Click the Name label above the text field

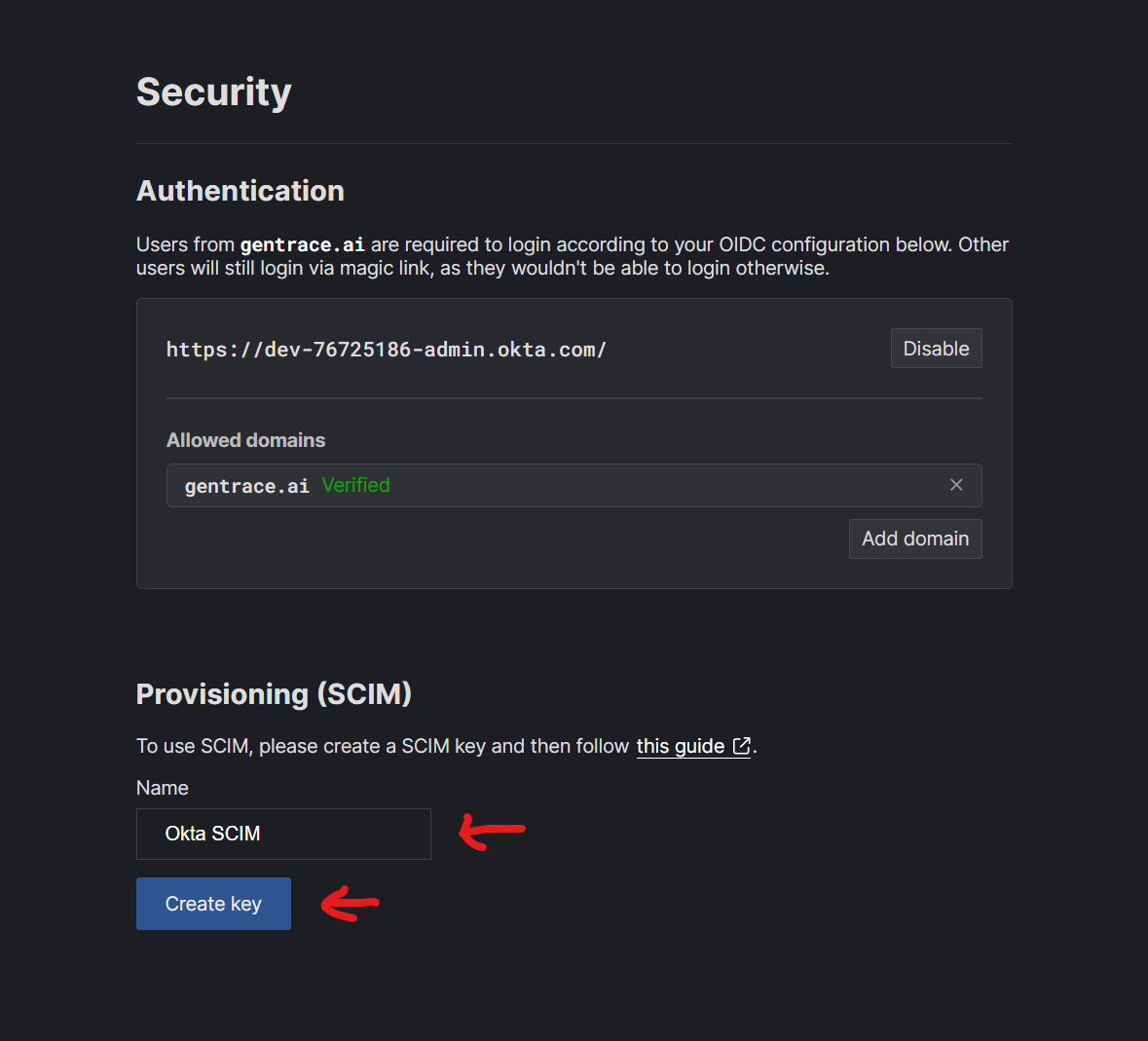coord(162,788)
